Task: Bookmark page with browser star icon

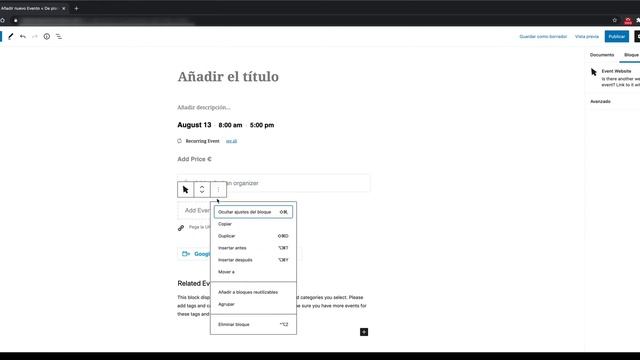Action: click(x=614, y=20)
